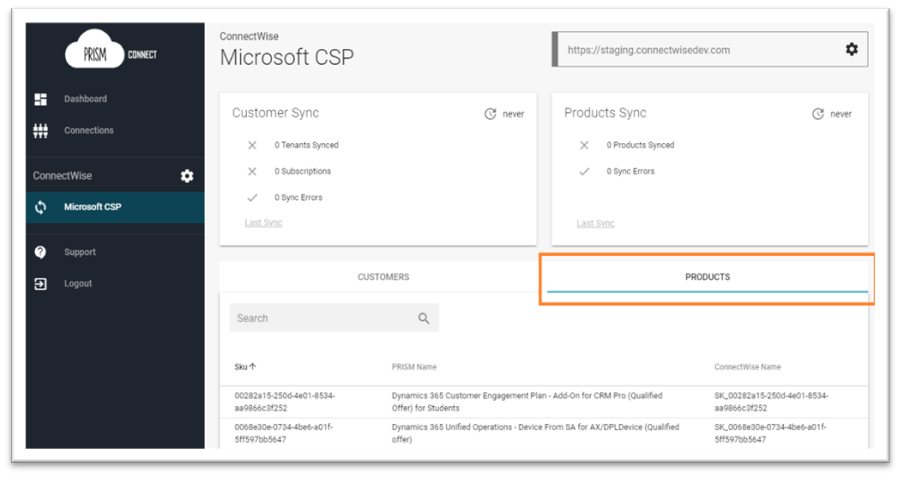Click the Connections plug icon

[40, 130]
